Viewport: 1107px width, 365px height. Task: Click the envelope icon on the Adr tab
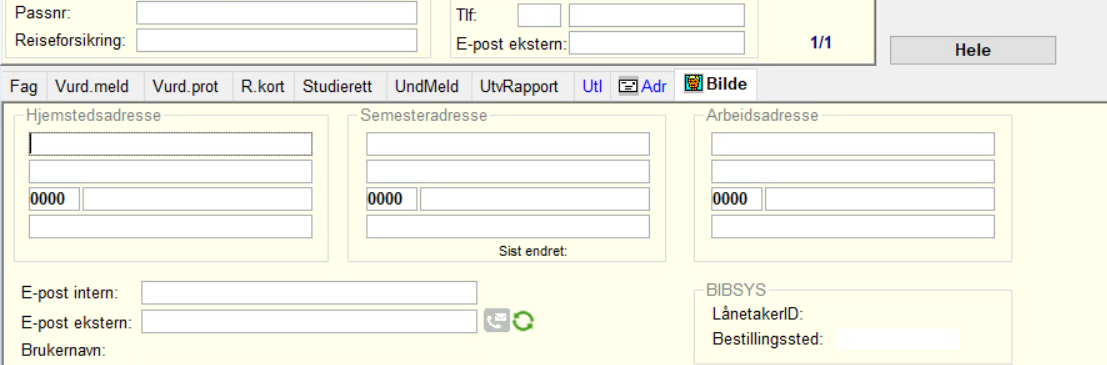click(628, 86)
